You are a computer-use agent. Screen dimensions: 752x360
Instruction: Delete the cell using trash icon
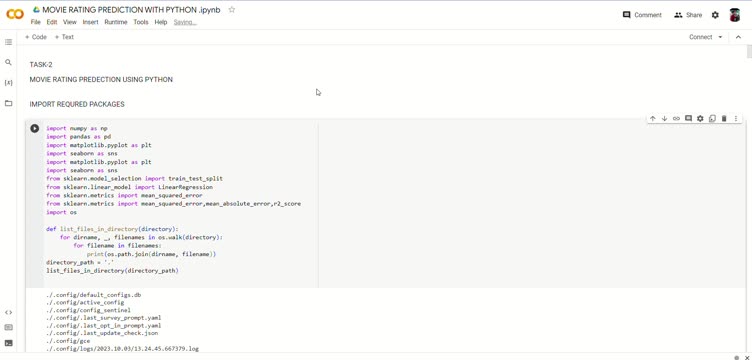pyautogui.click(x=724, y=118)
